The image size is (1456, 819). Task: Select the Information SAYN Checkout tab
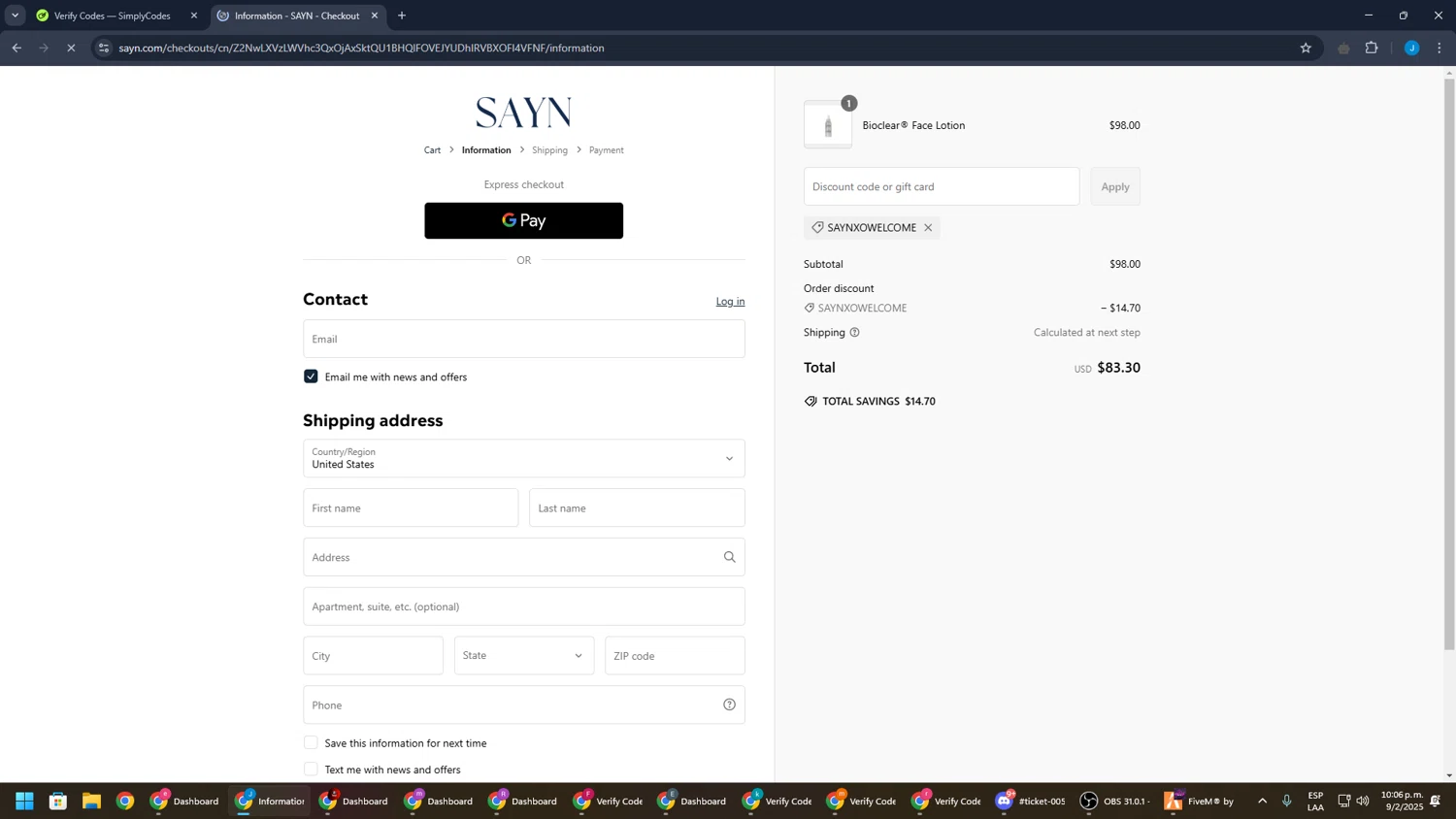(x=296, y=16)
